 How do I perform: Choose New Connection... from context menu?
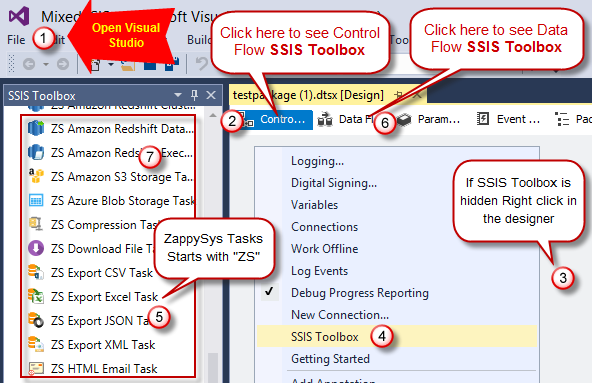coord(396,315)
